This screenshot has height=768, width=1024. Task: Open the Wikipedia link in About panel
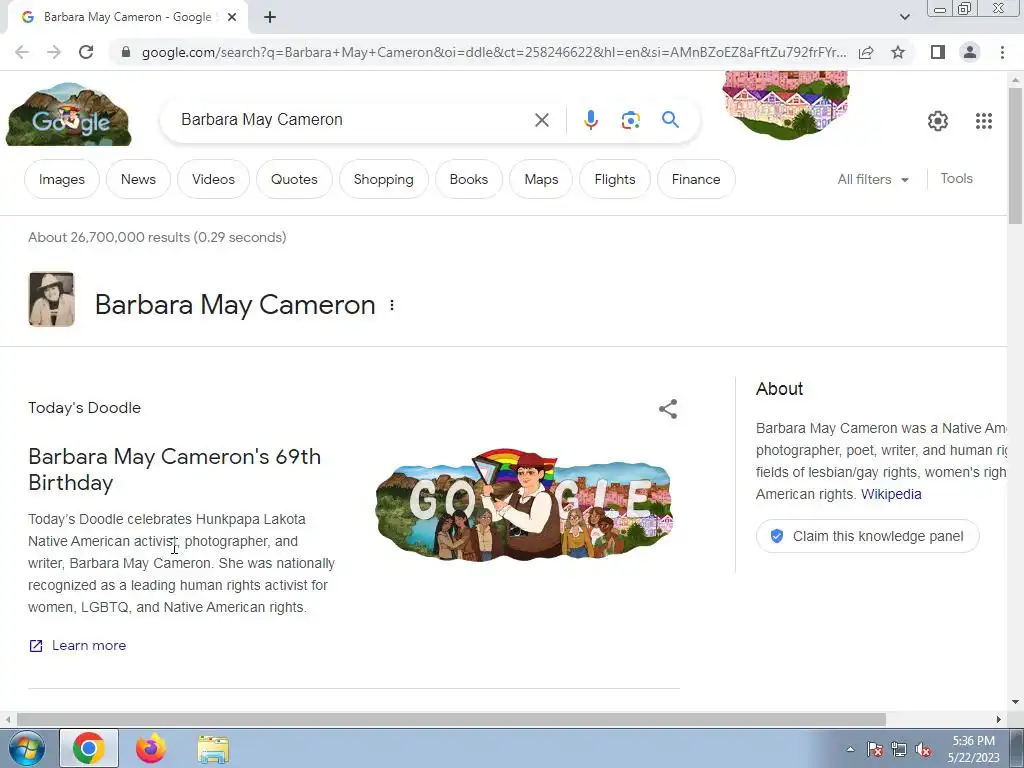[x=891, y=494]
